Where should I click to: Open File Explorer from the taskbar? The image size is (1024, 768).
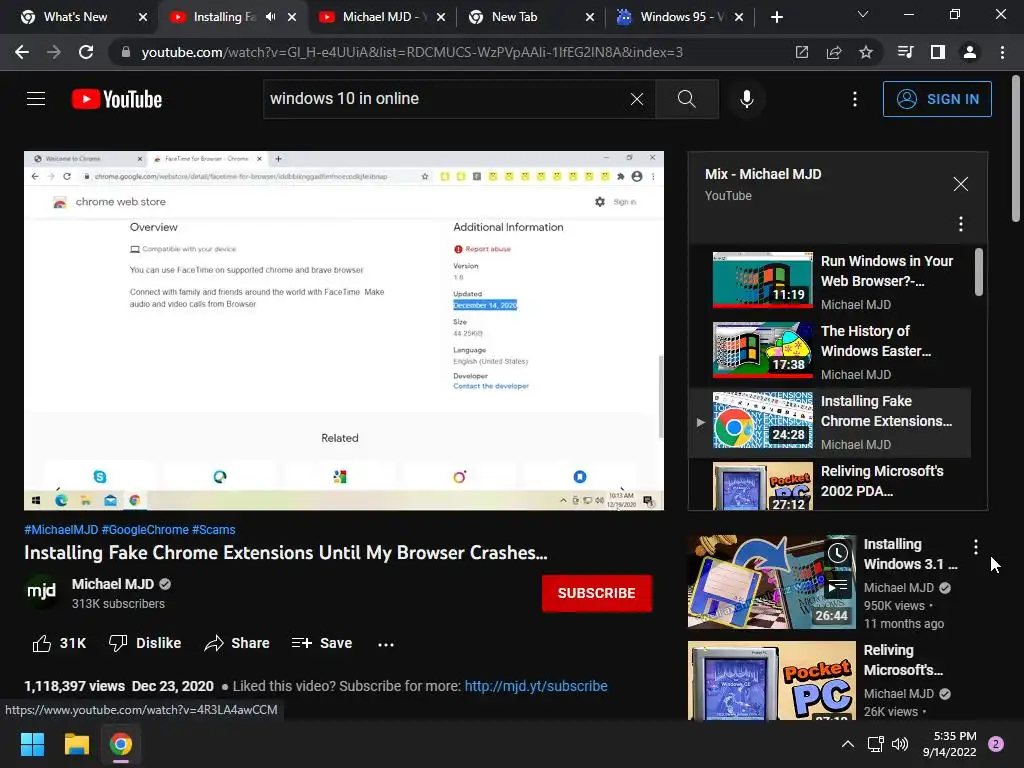click(76, 744)
